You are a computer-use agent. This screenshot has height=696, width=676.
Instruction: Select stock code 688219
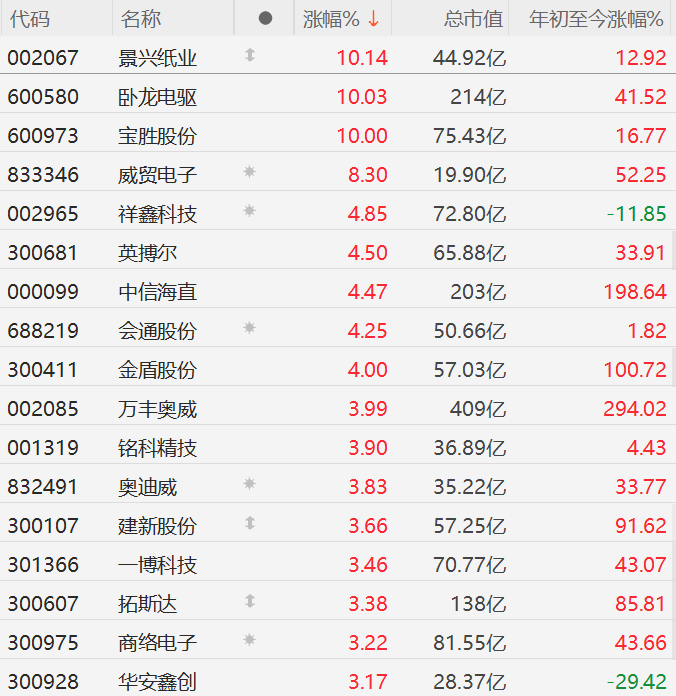point(43,331)
